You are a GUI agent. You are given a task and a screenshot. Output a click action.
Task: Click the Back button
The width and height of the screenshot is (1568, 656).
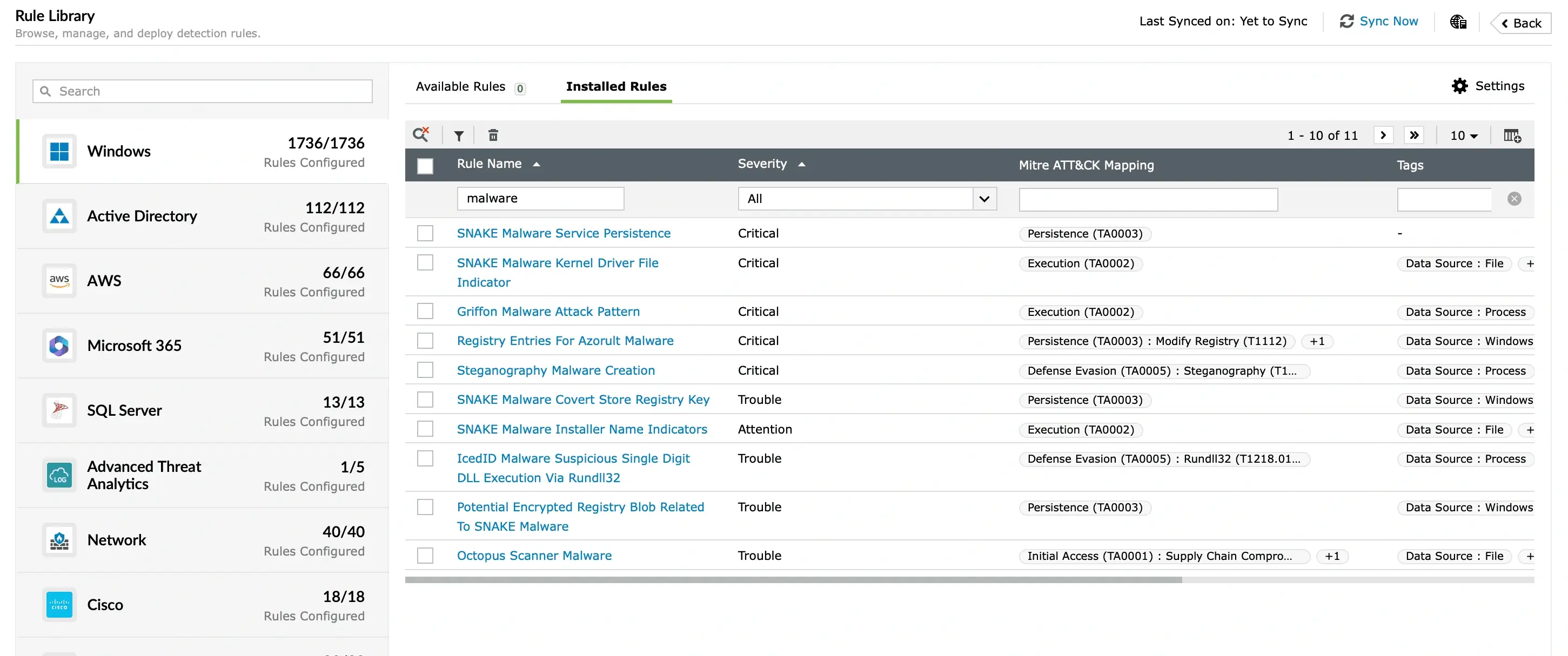tap(1520, 23)
